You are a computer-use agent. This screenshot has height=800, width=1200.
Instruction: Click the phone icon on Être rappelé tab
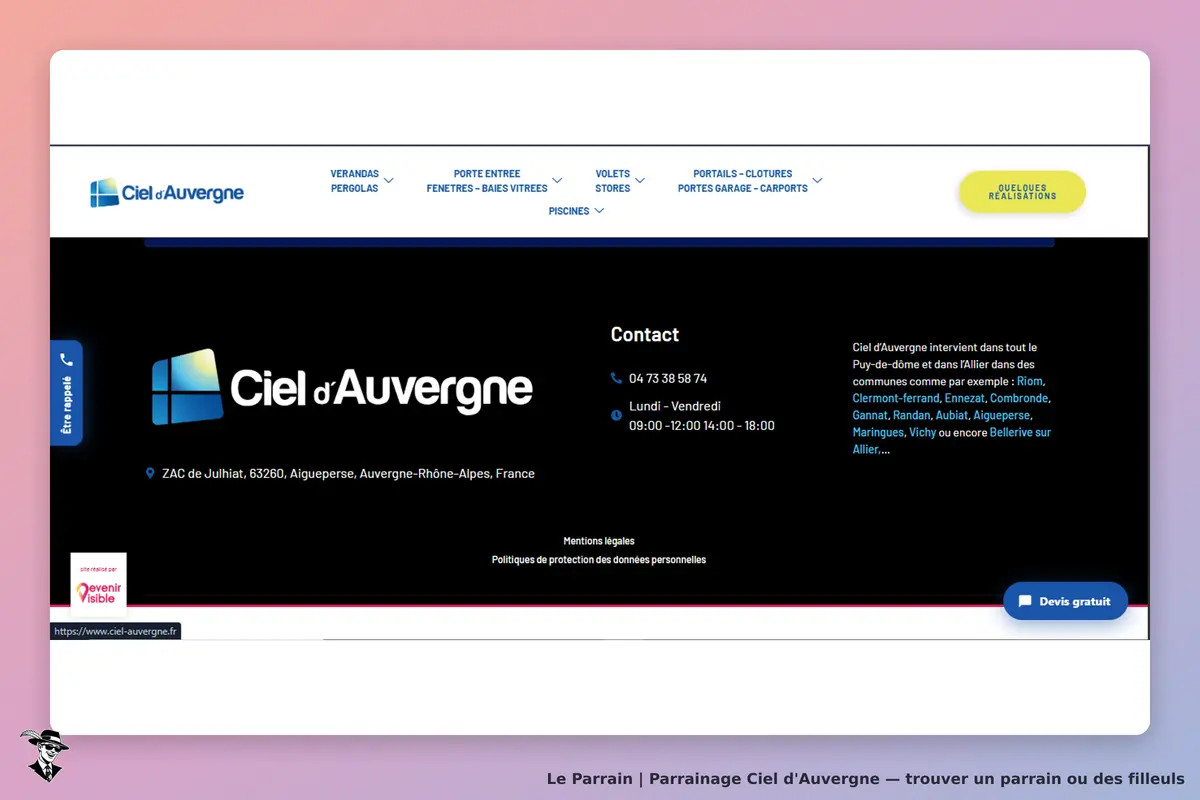[66, 359]
